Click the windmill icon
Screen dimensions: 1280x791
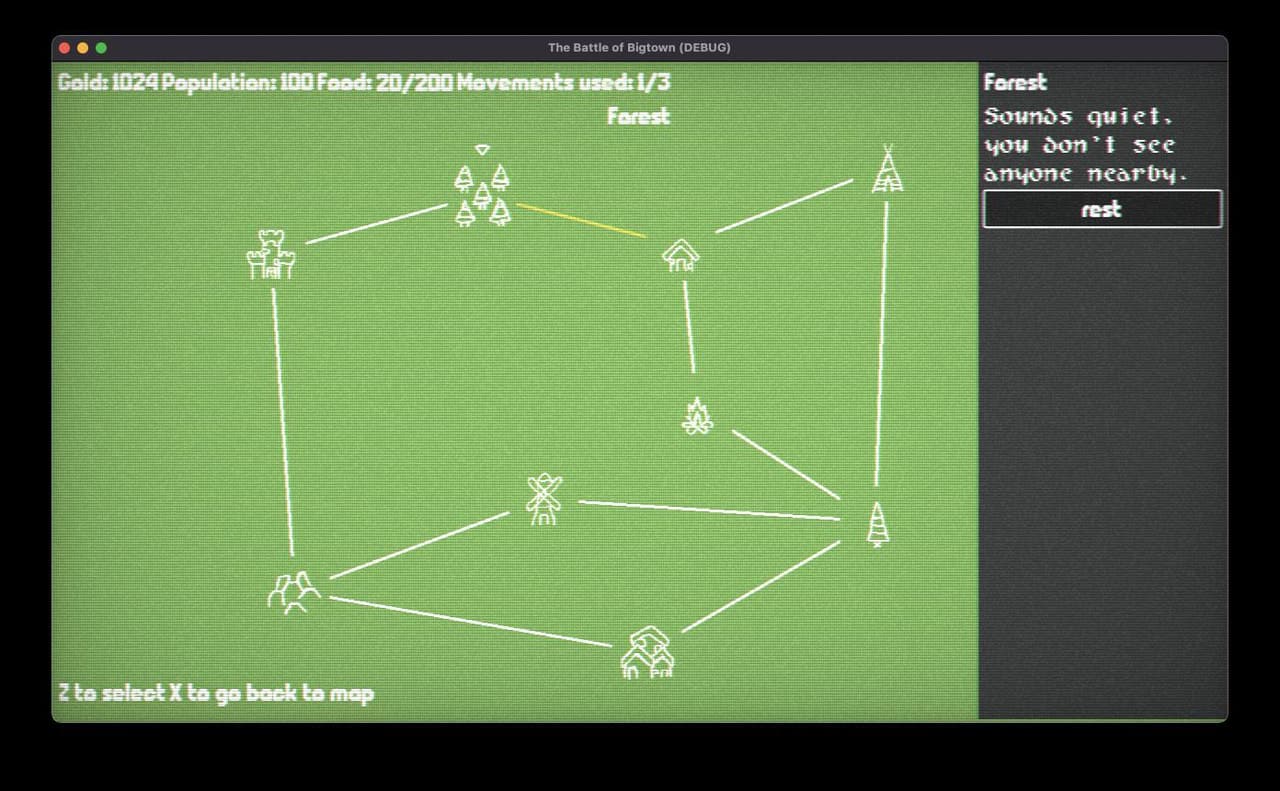coord(544,499)
